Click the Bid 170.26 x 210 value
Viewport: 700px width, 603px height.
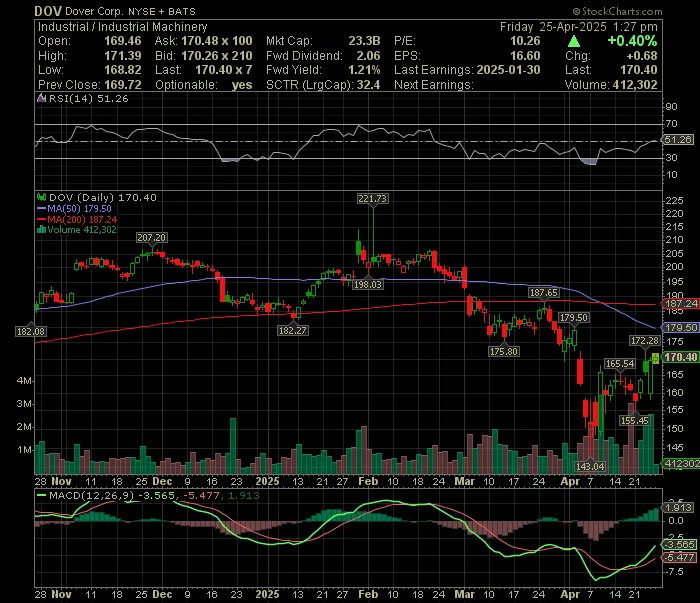[217, 56]
